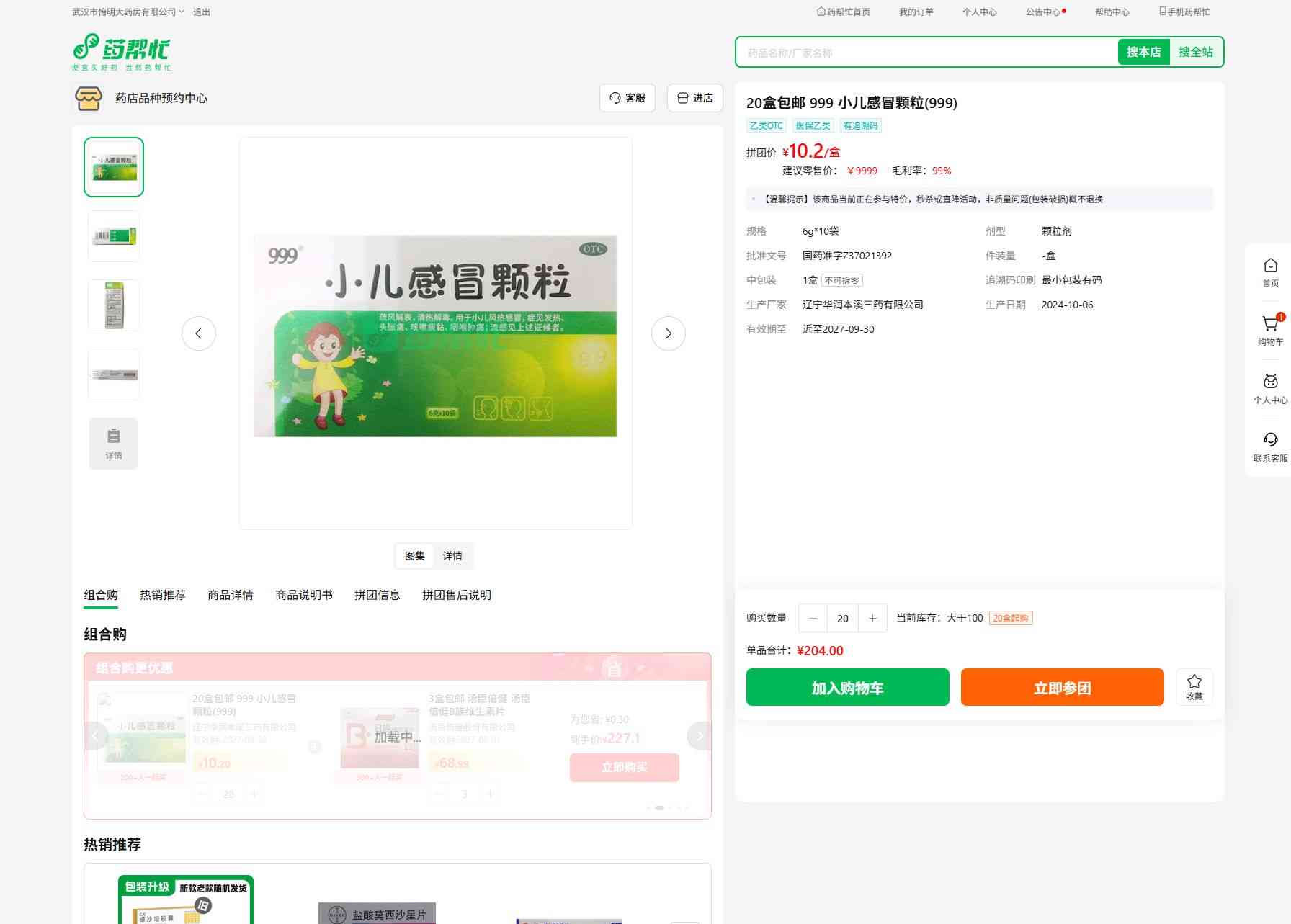Screen dimensions: 1291x924
Task: Switch image viewer to 详情 mode
Action: (452, 556)
